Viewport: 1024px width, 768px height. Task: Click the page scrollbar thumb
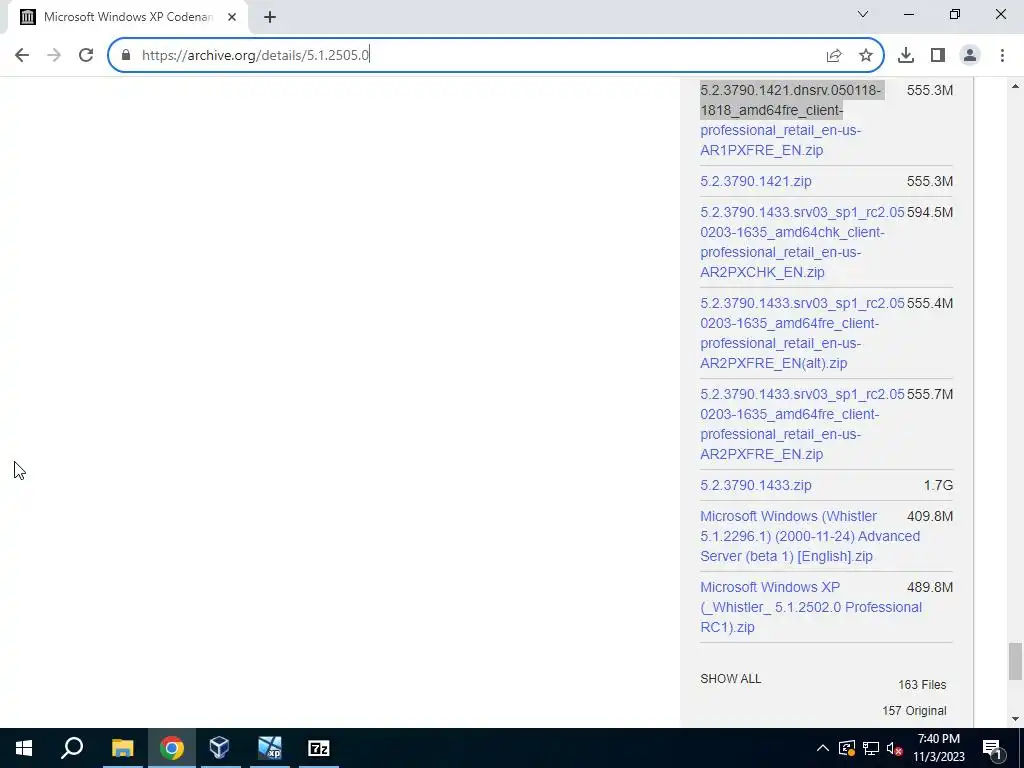click(x=1014, y=661)
